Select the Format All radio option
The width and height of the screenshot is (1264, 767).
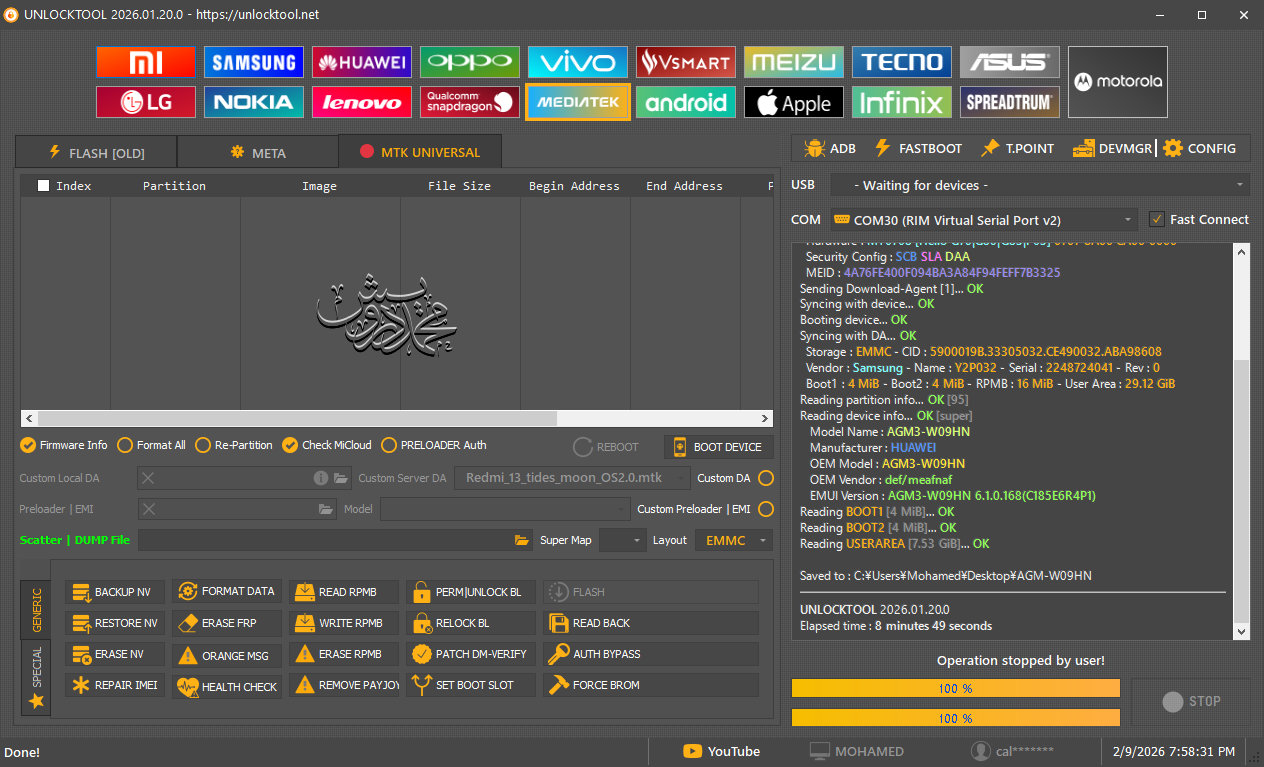coord(125,445)
